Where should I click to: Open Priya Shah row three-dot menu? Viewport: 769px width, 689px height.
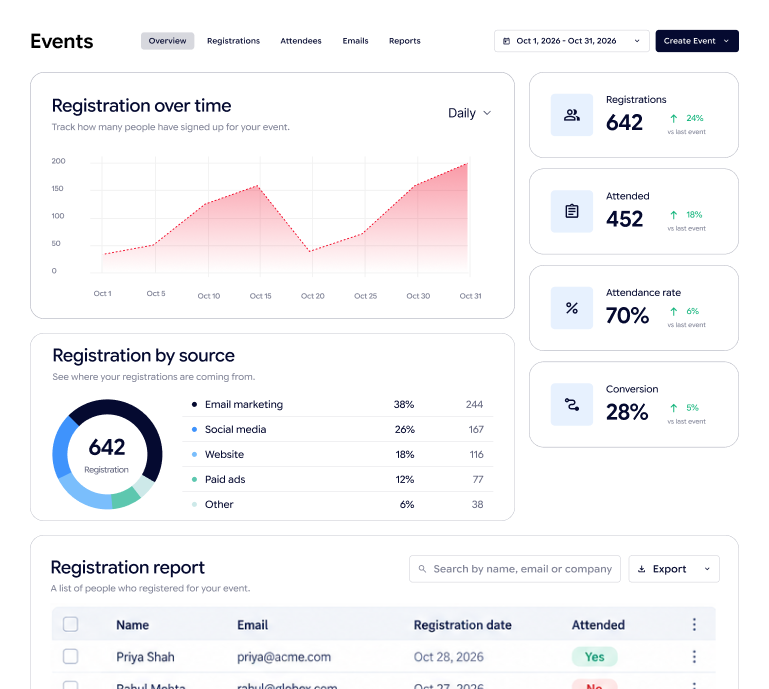(694, 657)
